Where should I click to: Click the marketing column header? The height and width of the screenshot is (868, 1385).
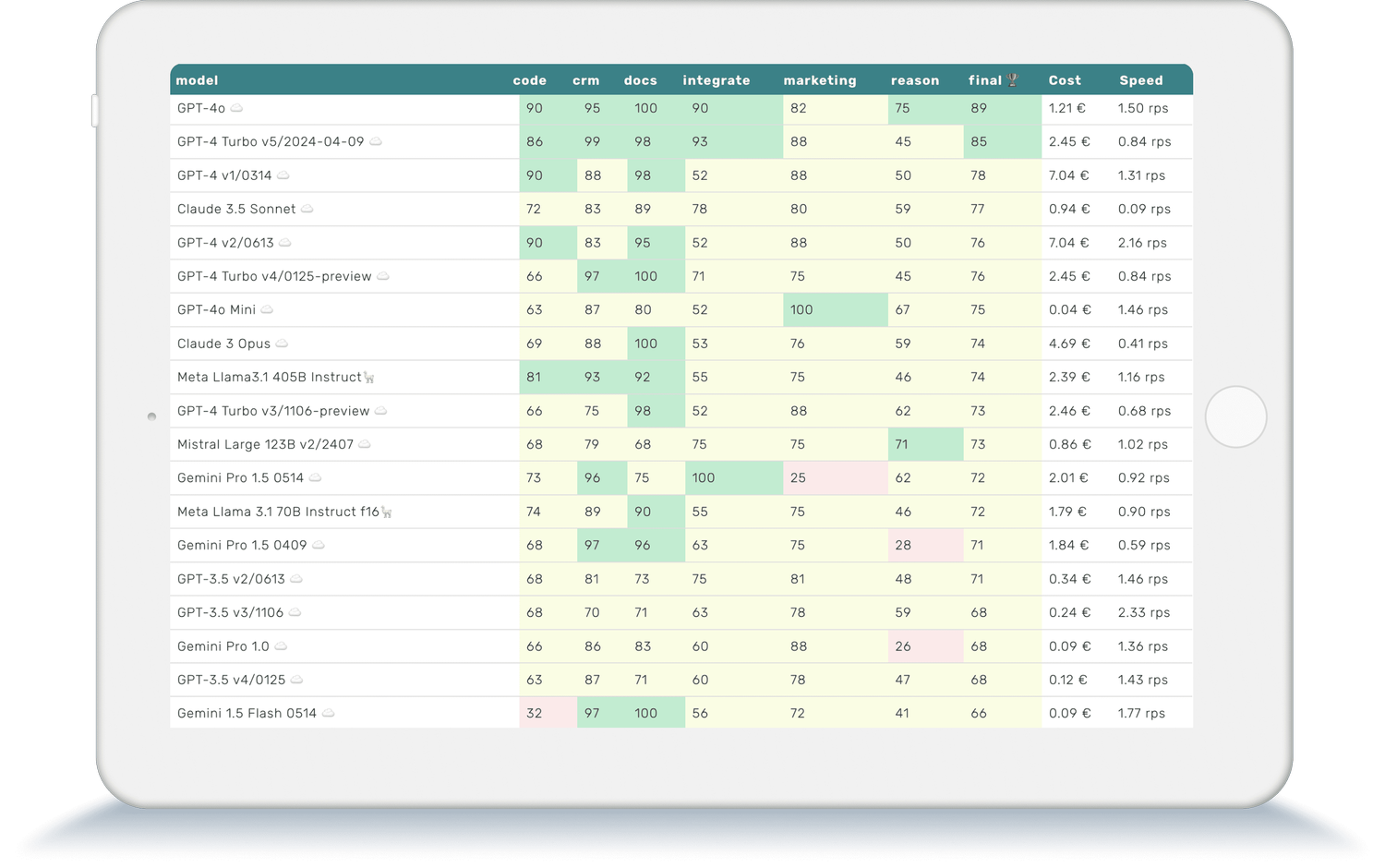tap(819, 80)
